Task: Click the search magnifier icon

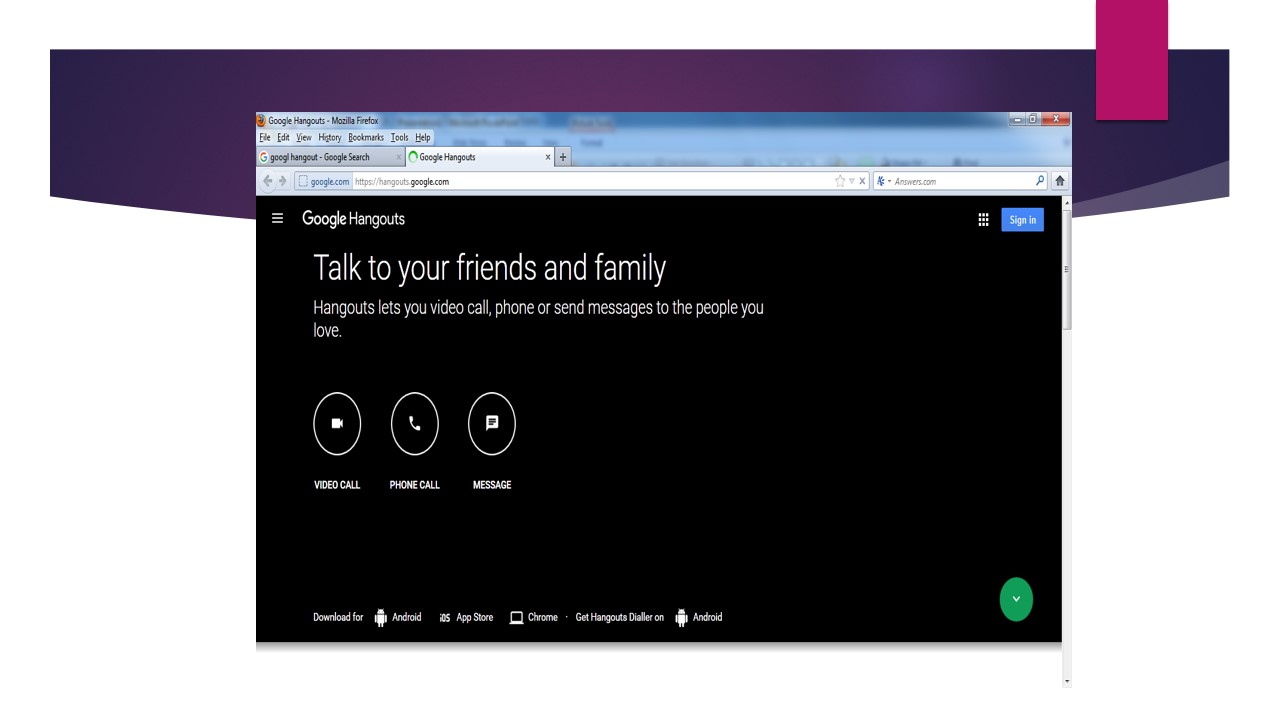Action: tap(1040, 182)
